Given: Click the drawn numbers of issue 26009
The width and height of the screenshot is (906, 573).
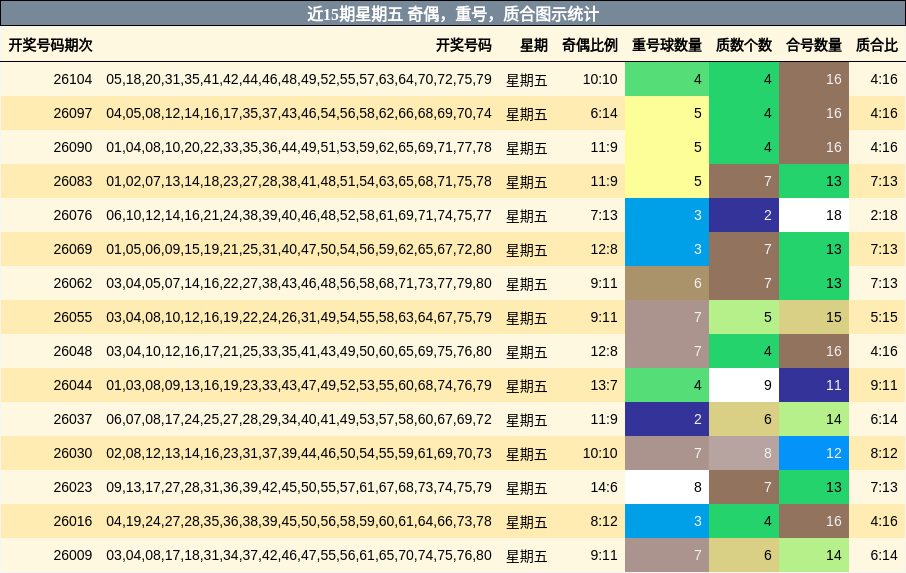Looking at the screenshot, I should click(299, 556).
